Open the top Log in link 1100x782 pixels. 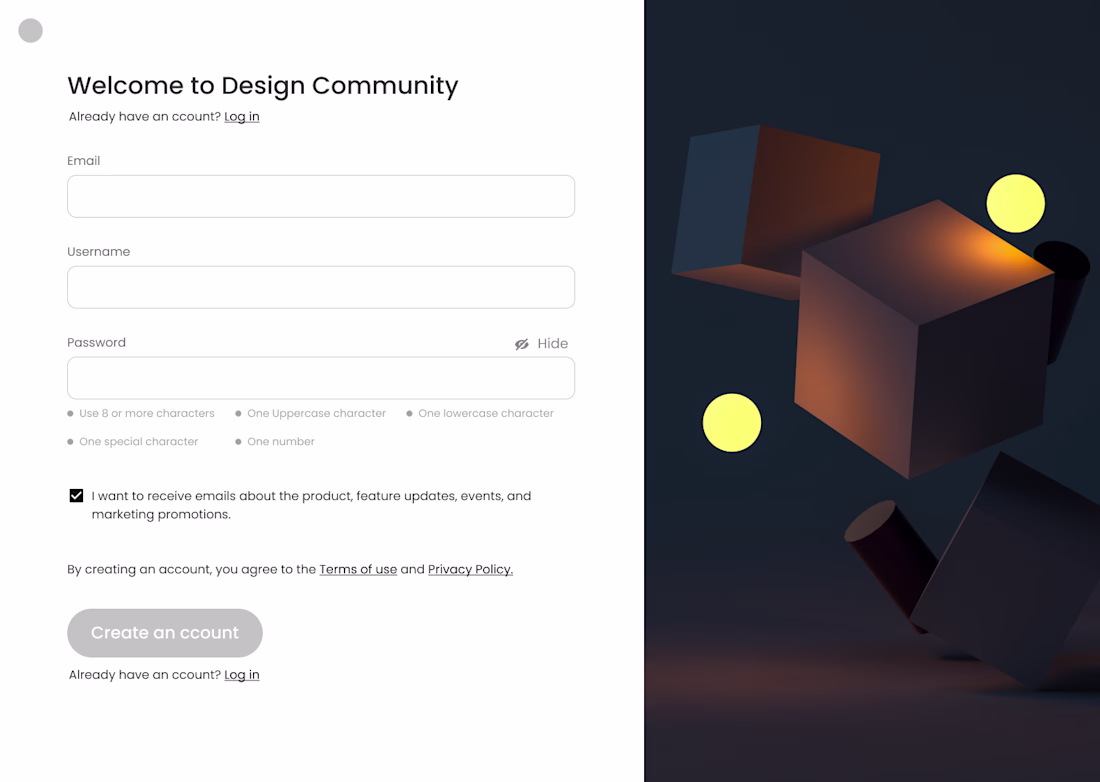coord(241,116)
